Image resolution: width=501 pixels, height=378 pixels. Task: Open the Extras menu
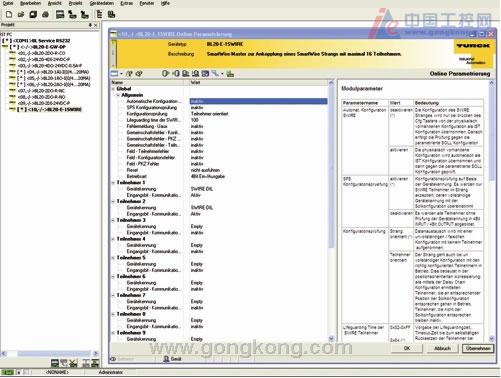pyautogui.click(x=126, y=3)
